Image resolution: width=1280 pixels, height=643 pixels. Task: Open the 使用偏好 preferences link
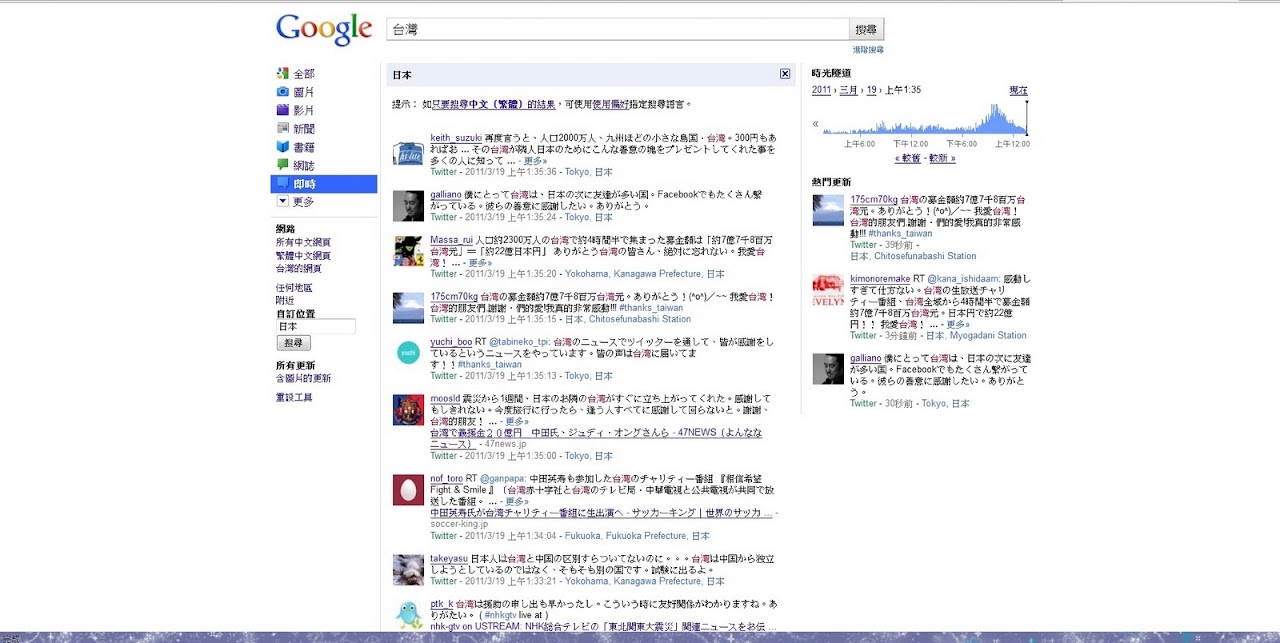pos(611,104)
